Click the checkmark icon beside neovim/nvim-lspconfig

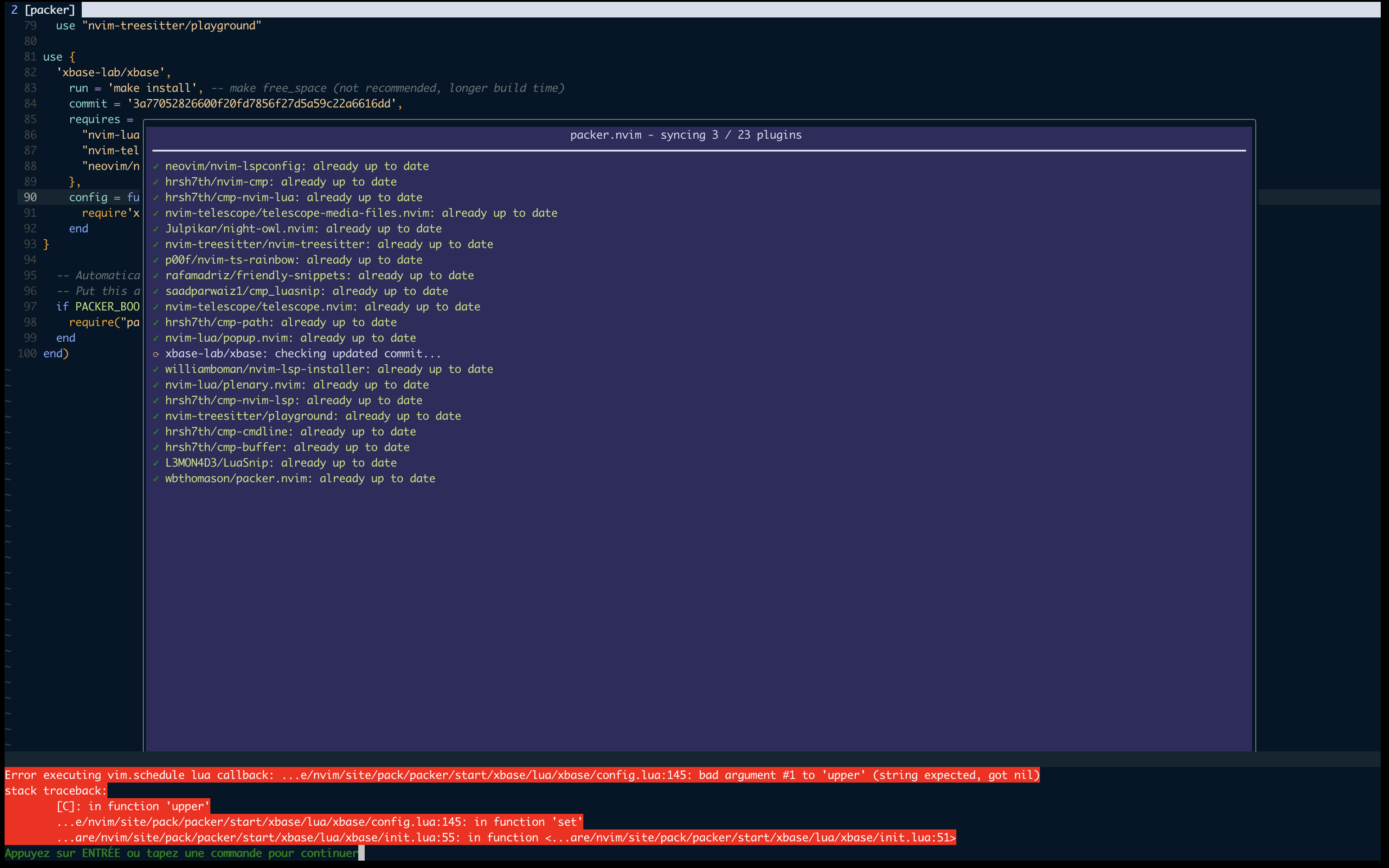[156, 166]
